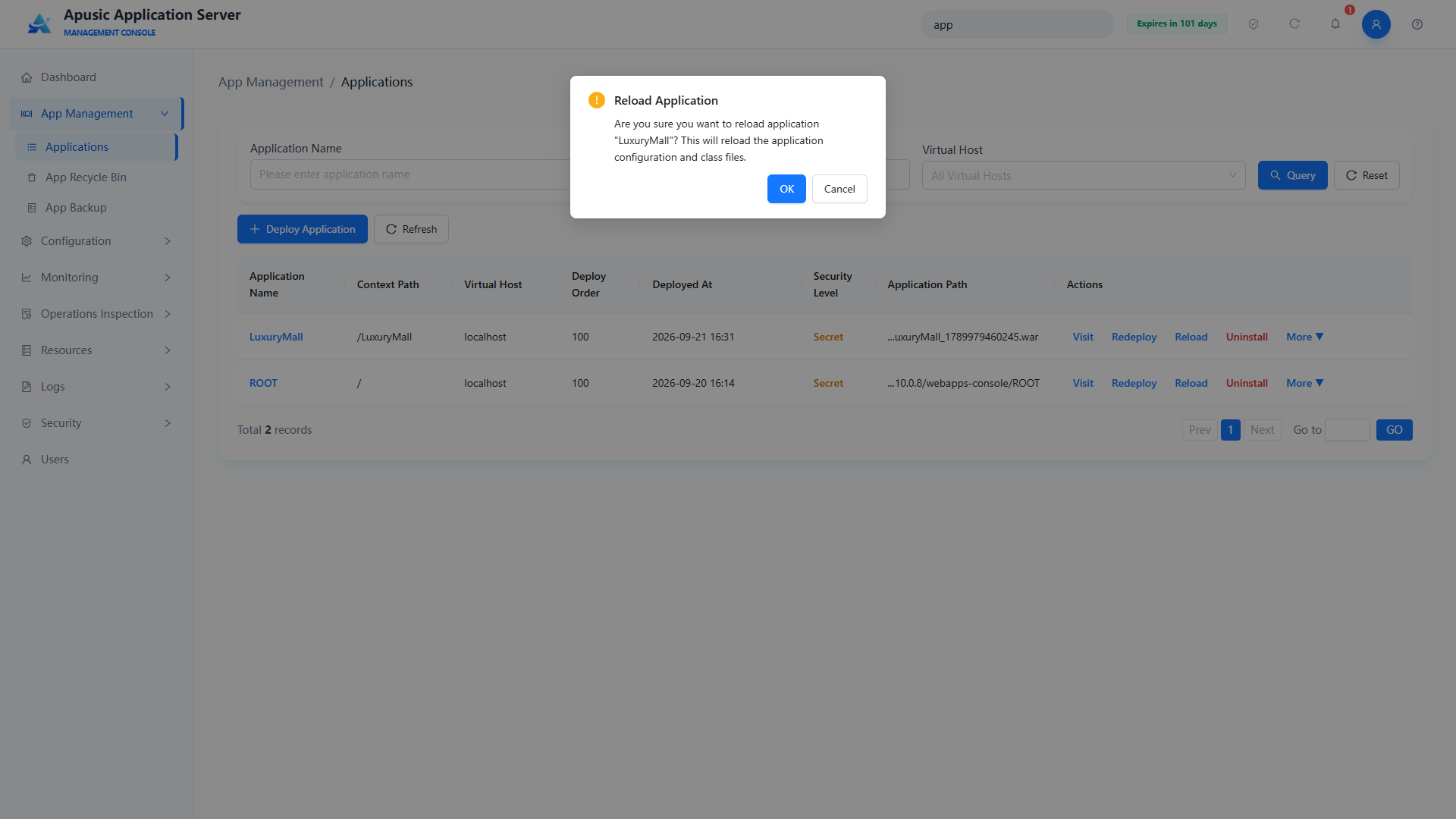Screen dimensions: 1456x819
Task: Click the LuxuryMall application name link
Action: click(x=276, y=337)
